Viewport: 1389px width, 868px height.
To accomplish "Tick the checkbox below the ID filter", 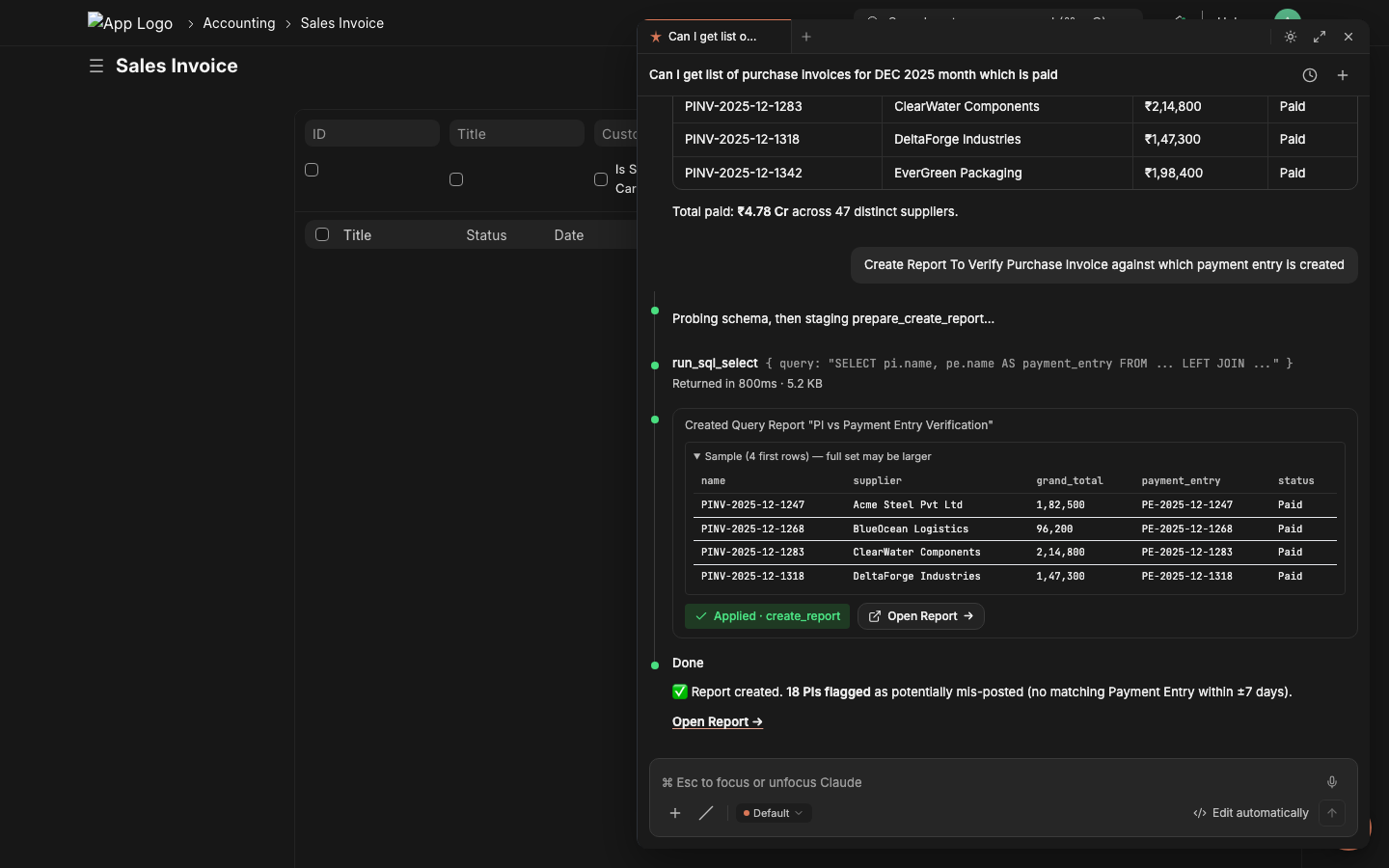I will tap(312, 170).
